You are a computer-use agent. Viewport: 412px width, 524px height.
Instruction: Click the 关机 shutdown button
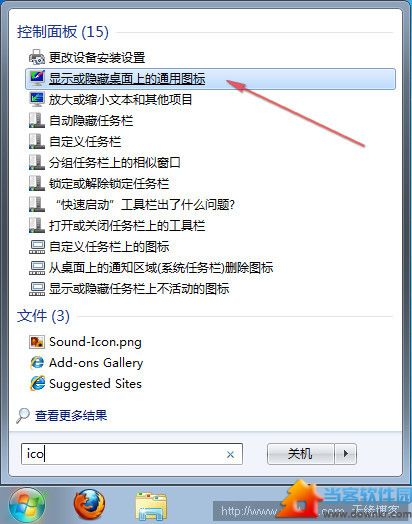(301, 454)
